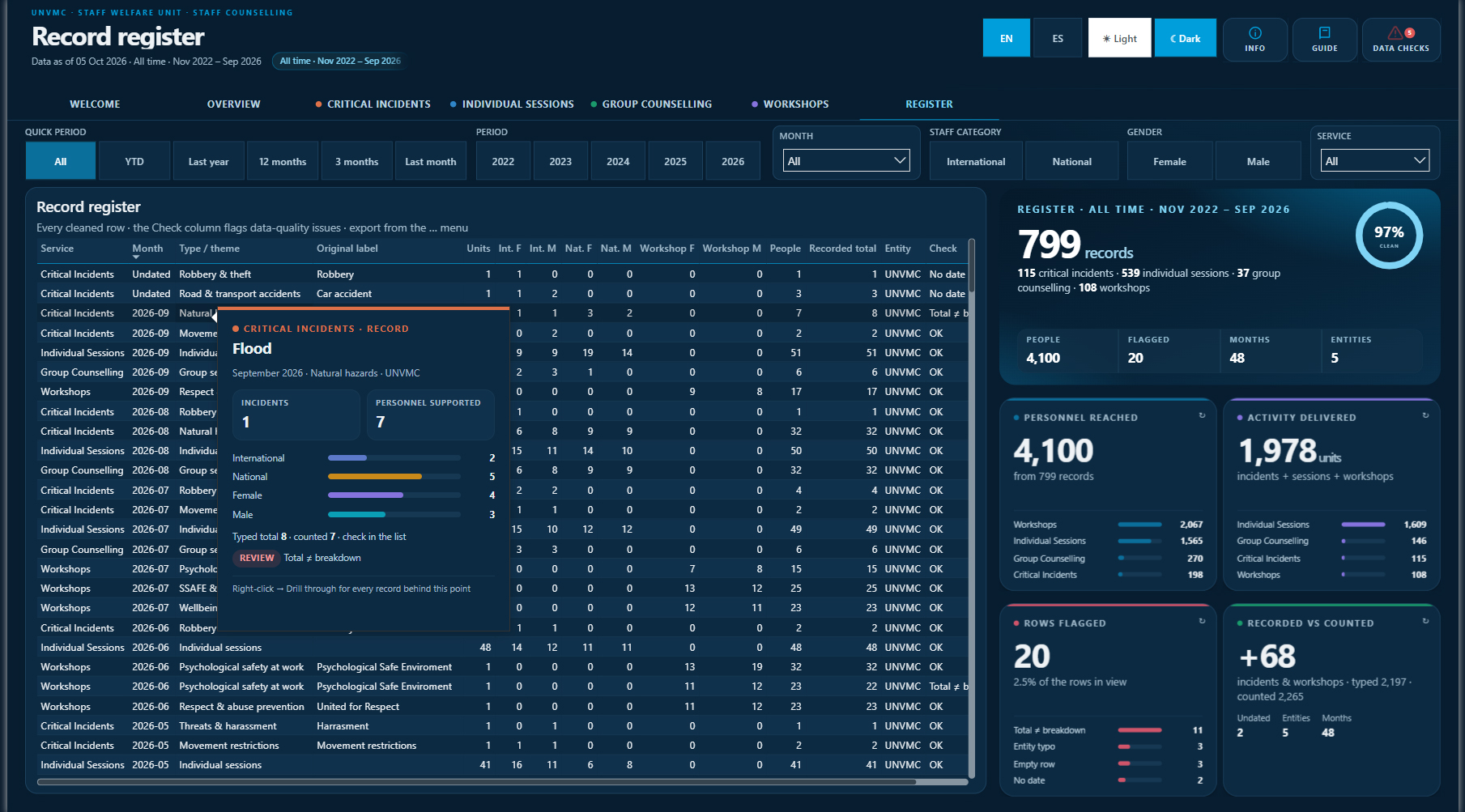Image resolution: width=1465 pixels, height=812 pixels.
Task: Open the WORKSHOPS tab
Action: [x=790, y=104]
